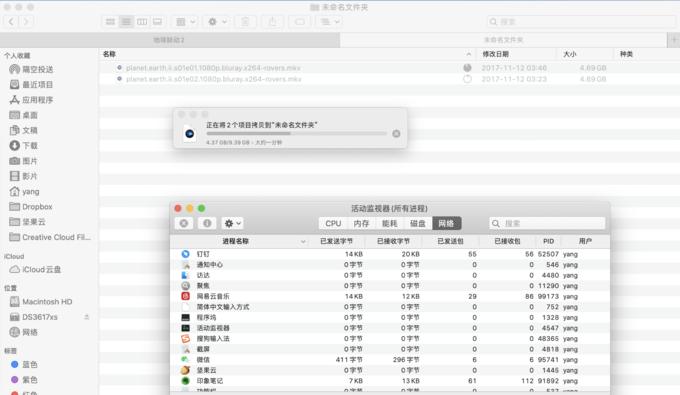Click the process info button in Activity Monitor
This screenshot has width=680, height=395.
pos(207,223)
